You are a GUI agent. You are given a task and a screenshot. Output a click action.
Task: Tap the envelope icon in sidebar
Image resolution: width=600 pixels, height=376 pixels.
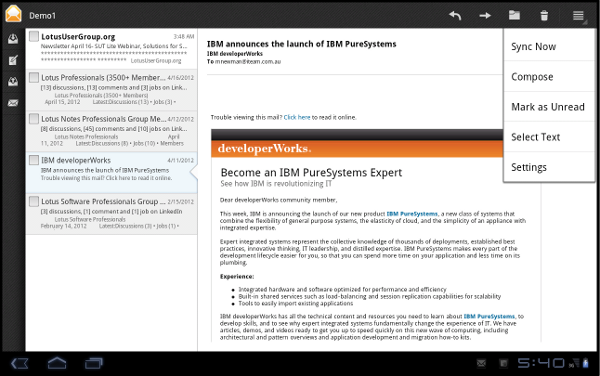13,103
